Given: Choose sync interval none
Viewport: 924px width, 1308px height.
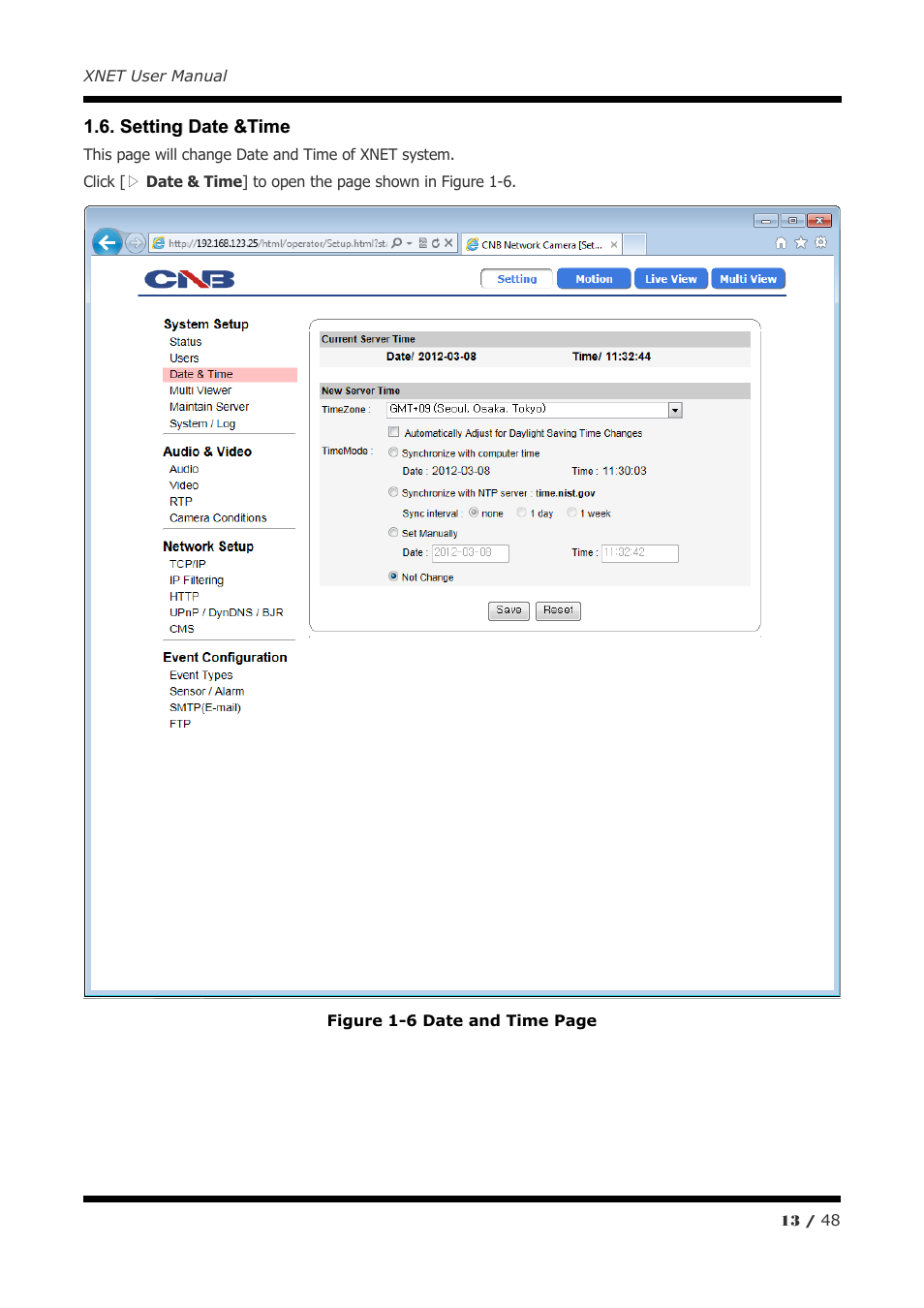Looking at the screenshot, I should click(474, 513).
